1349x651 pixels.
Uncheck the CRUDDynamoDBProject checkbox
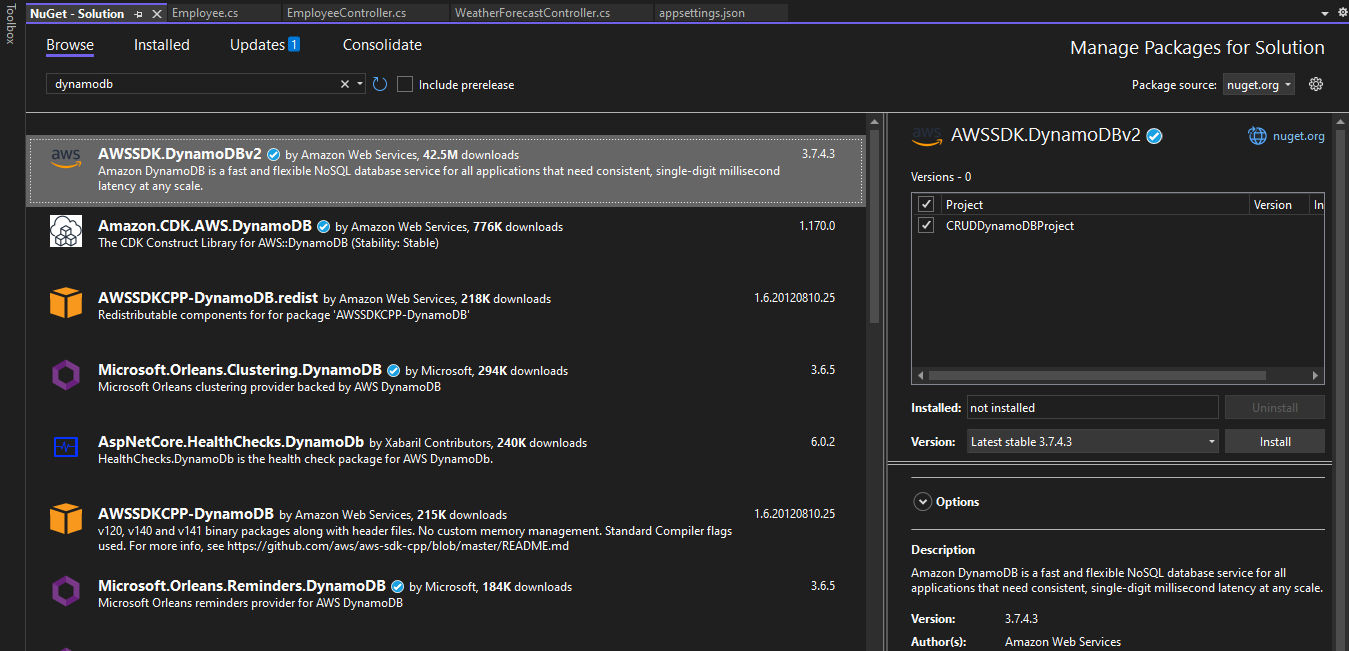tap(926, 226)
